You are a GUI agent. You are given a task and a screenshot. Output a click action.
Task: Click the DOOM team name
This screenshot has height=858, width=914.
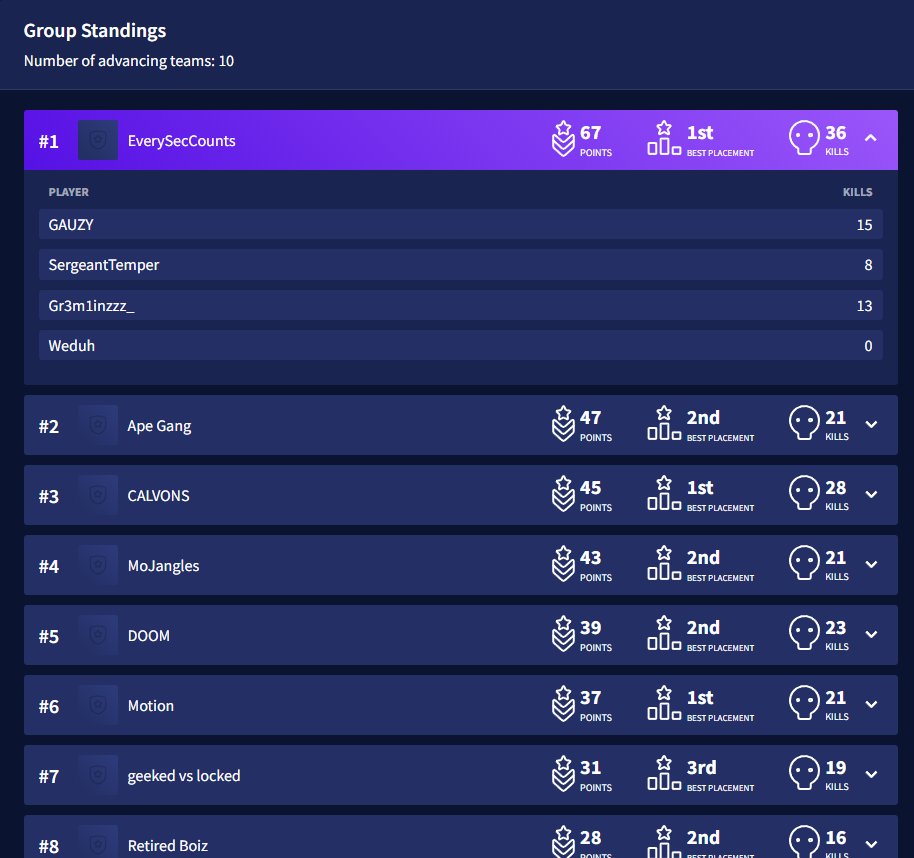149,635
